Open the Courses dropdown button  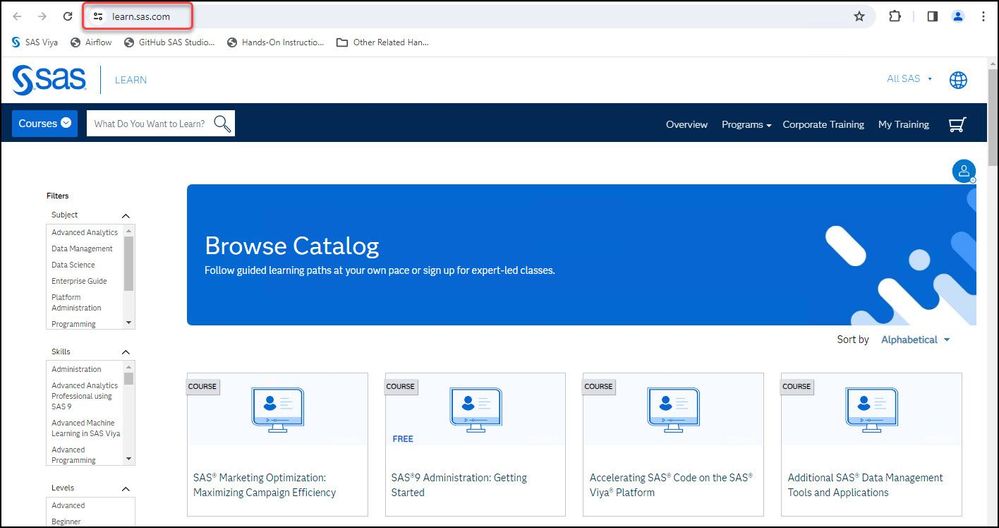tap(45, 124)
